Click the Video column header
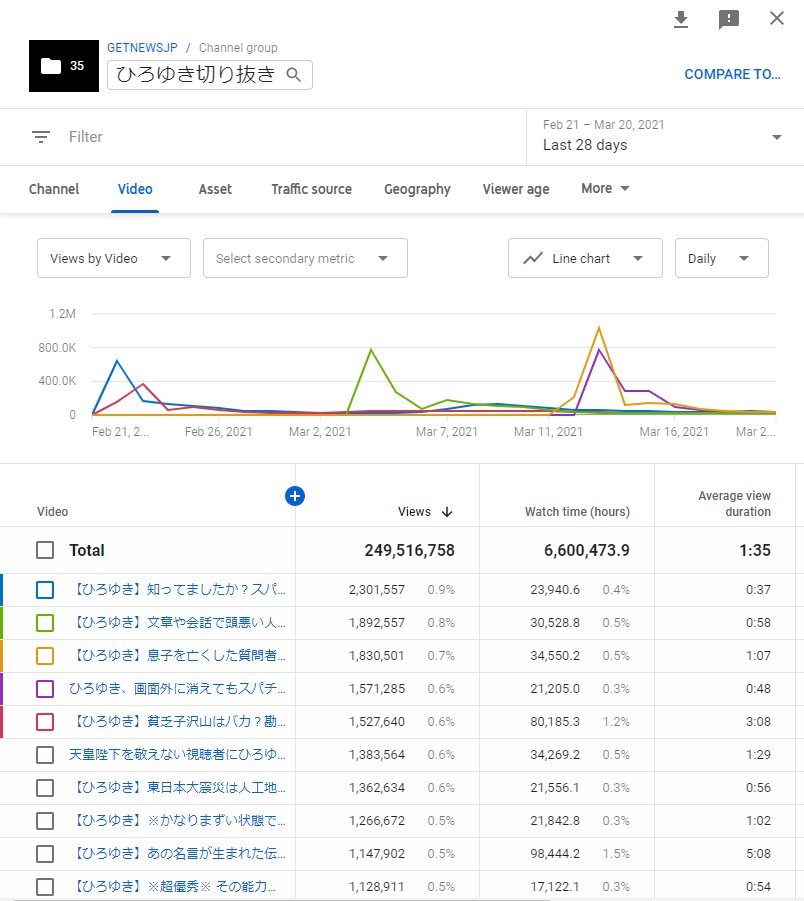 (52, 512)
